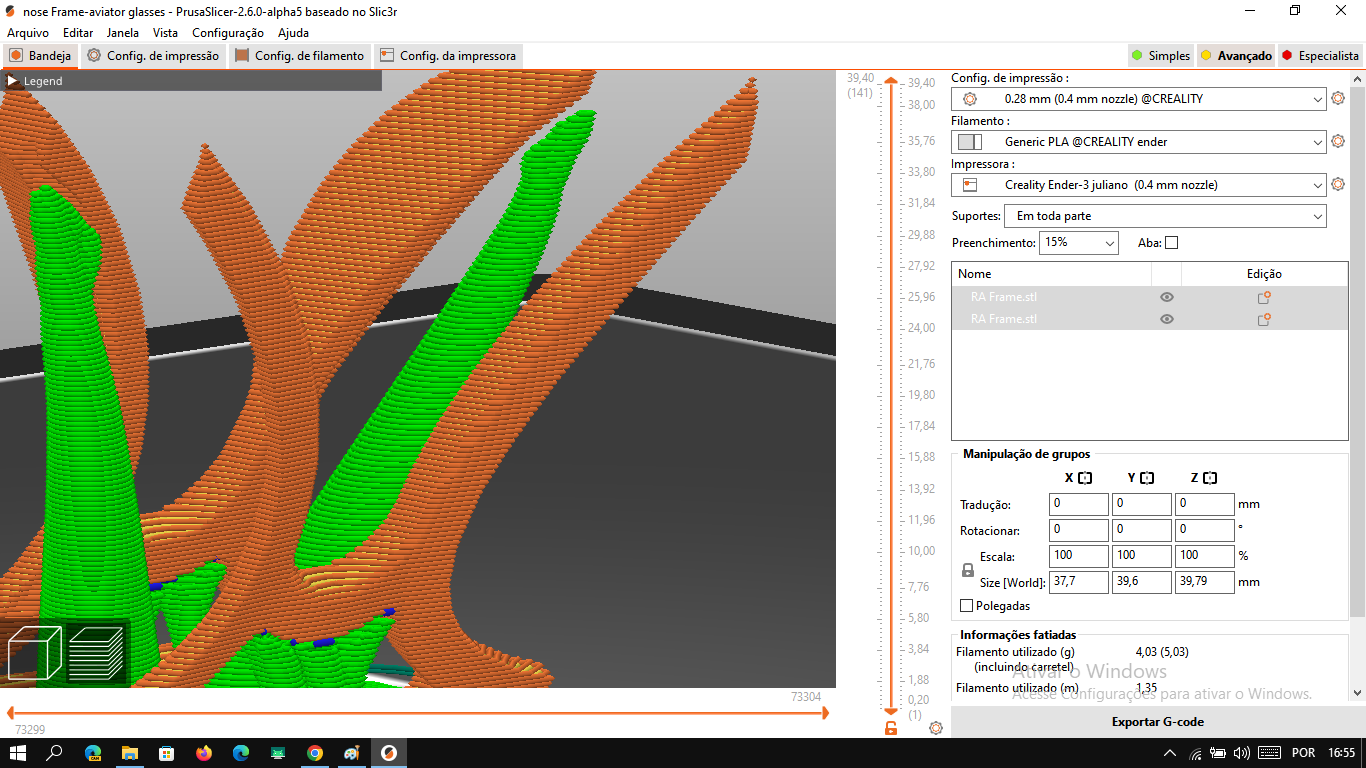Open the Configuração menu

tap(228, 33)
